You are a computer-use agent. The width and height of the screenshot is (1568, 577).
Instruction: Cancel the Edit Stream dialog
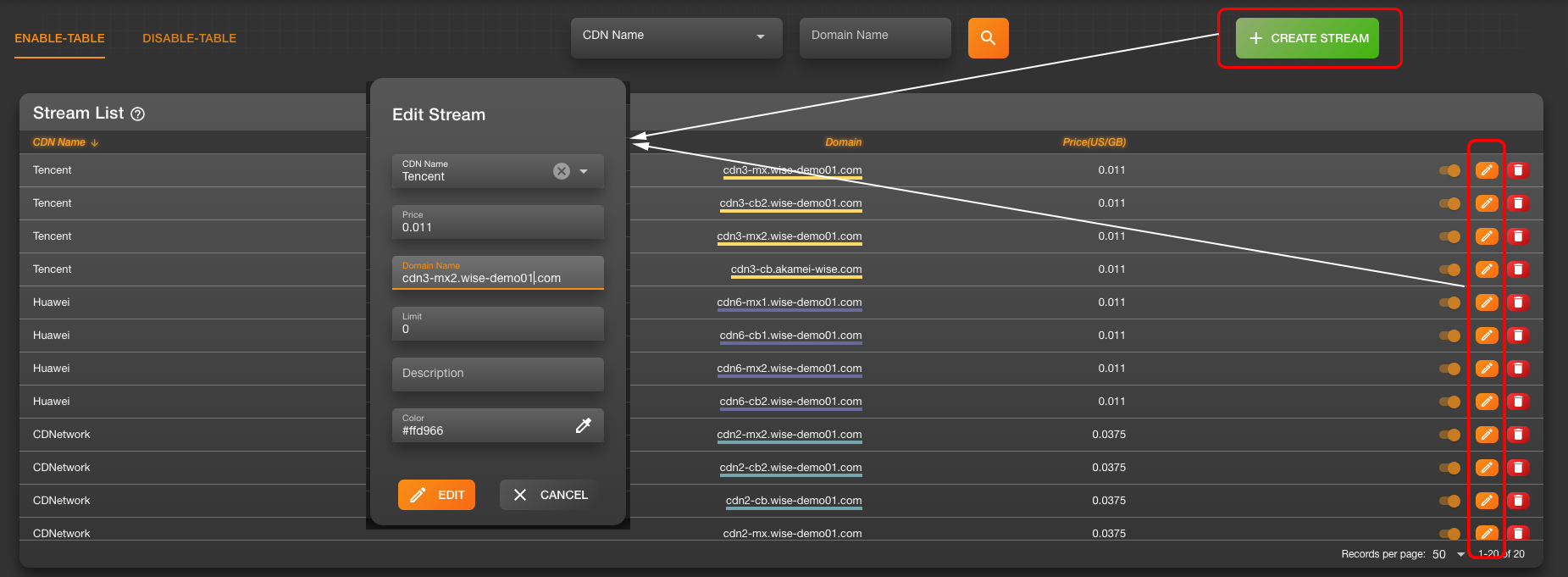[551, 495]
